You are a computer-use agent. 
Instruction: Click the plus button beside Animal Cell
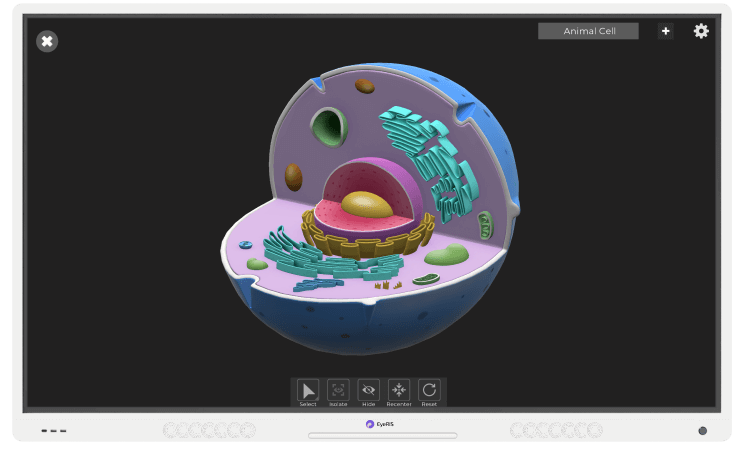(665, 31)
